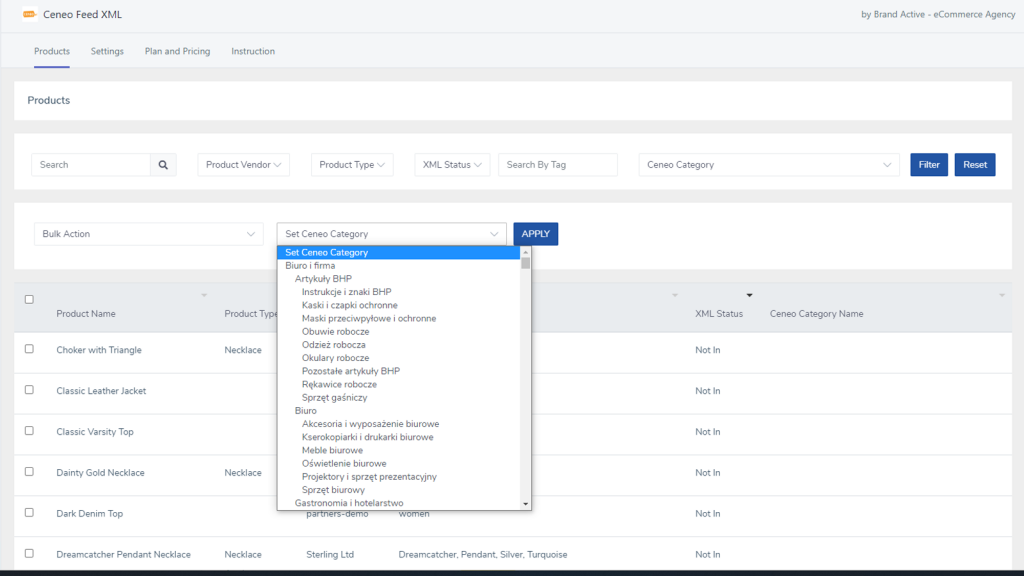The width and height of the screenshot is (1024, 576).
Task: Tick the select-all products checkbox
Action: [29, 299]
